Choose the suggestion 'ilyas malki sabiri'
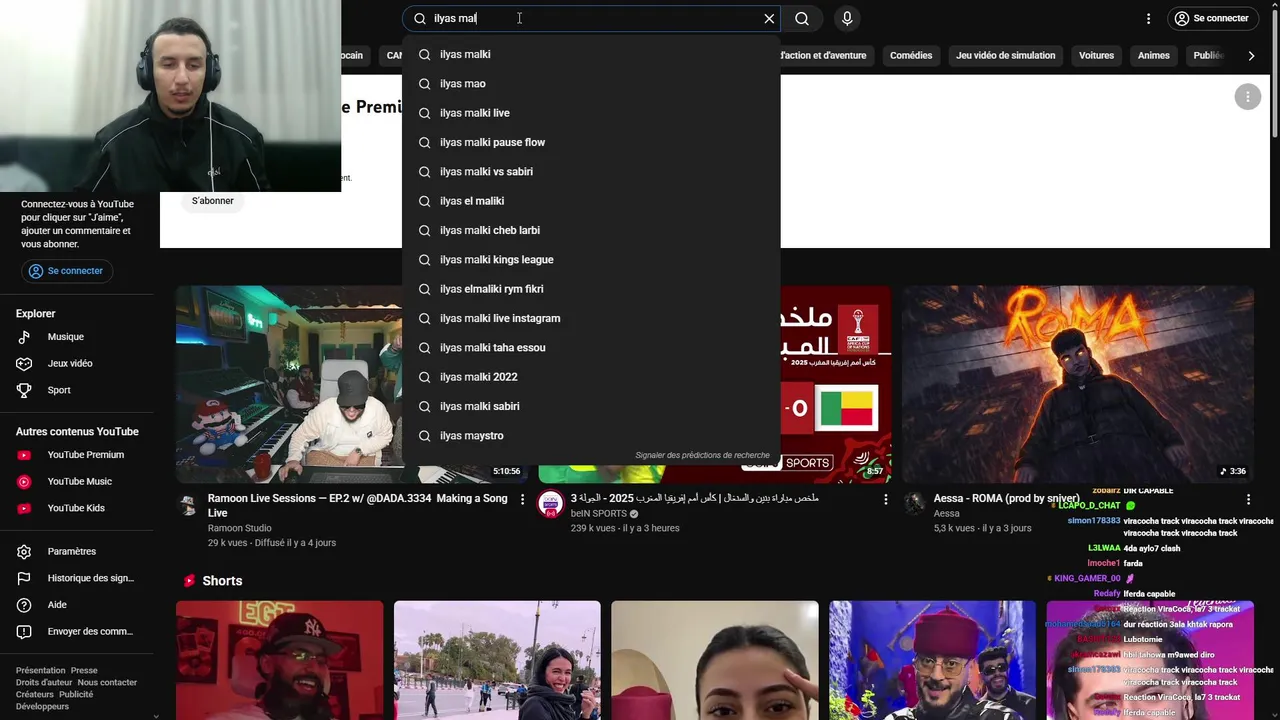The image size is (1280, 720). [591, 406]
